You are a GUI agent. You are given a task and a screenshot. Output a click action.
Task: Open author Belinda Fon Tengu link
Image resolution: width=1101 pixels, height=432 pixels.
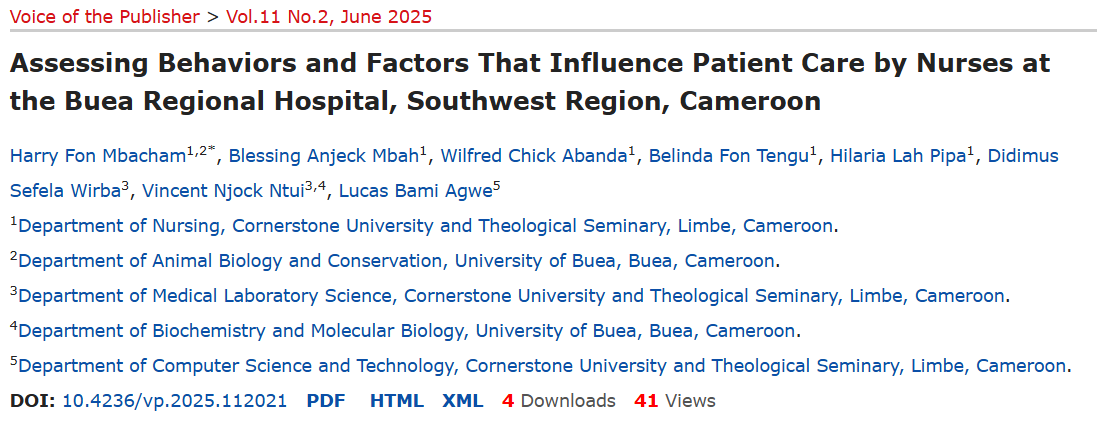click(x=729, y=156)
